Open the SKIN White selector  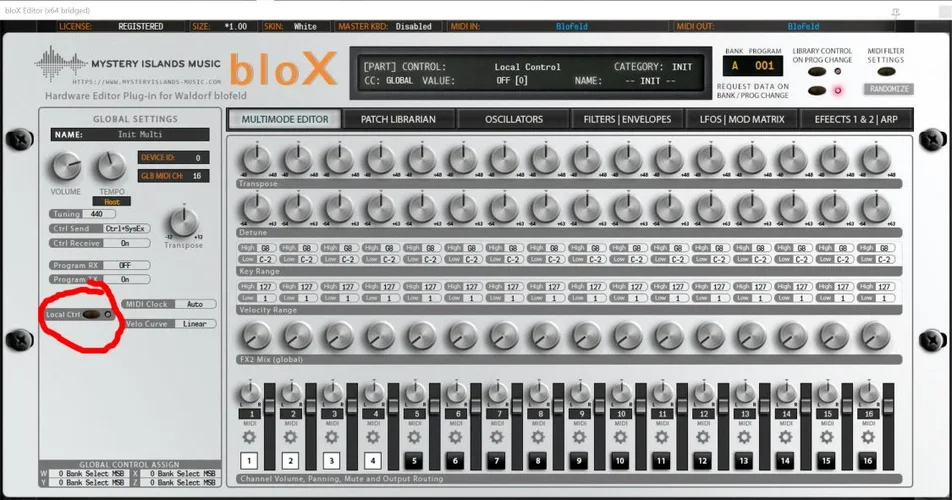click(305, 27)
